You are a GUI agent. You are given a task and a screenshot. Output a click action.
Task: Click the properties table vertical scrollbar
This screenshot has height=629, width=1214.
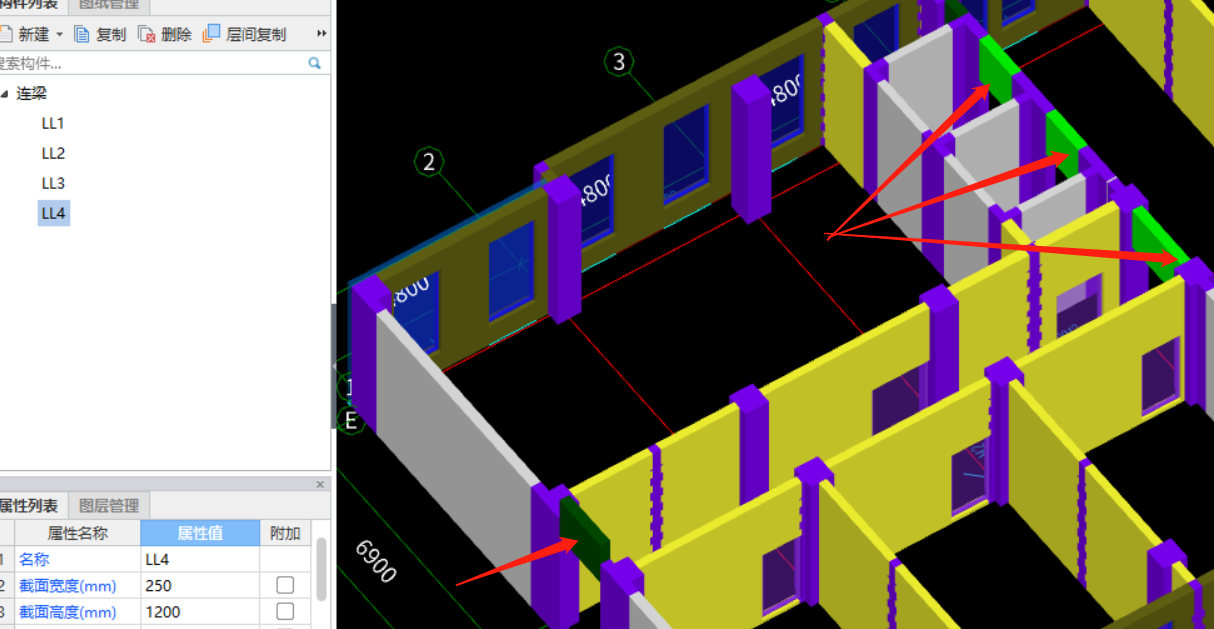[x=321, y=568]
